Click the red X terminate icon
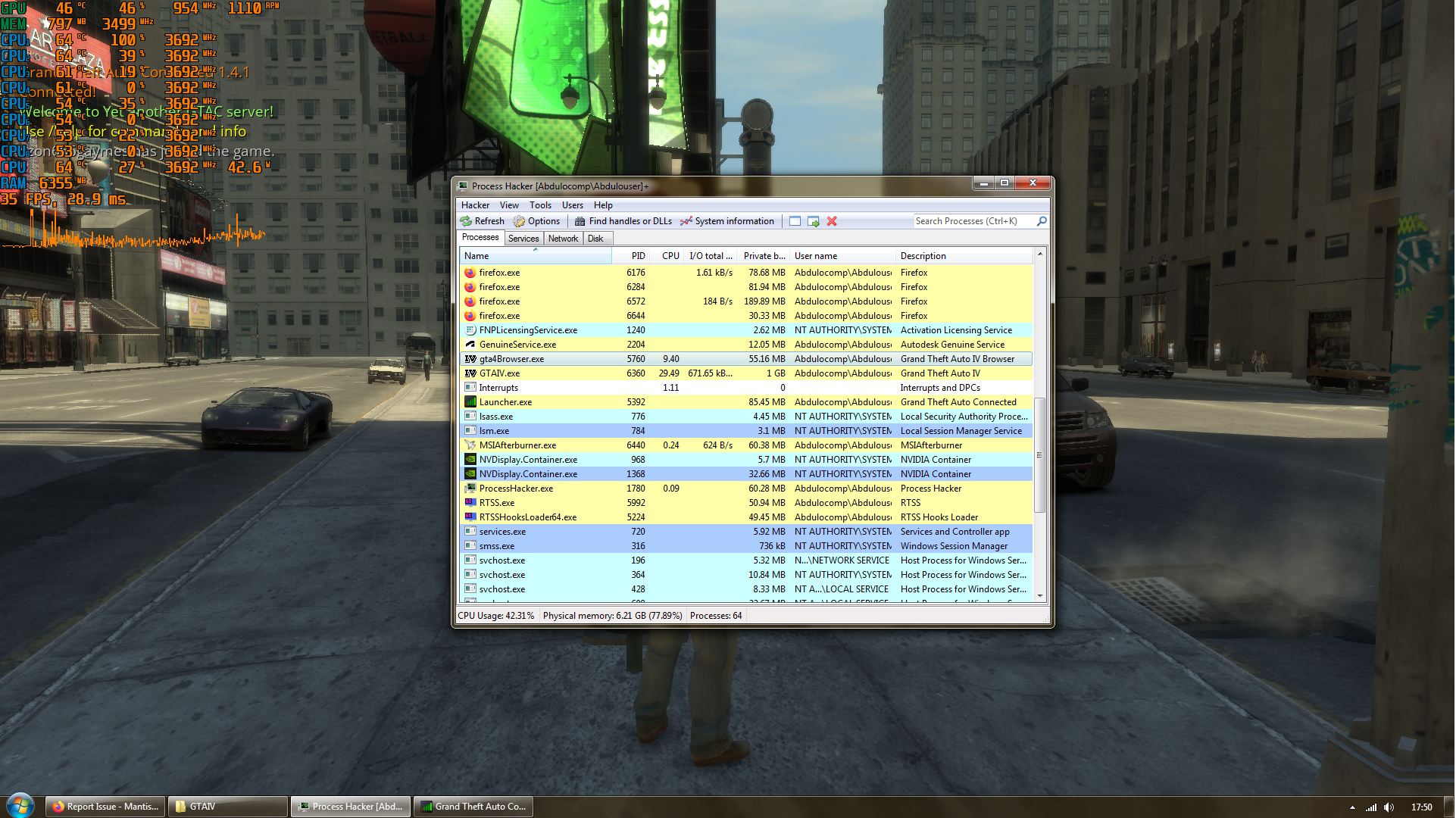Image resolution: width=1456 pixels, height=818 pixels. (x=833, y=221)
